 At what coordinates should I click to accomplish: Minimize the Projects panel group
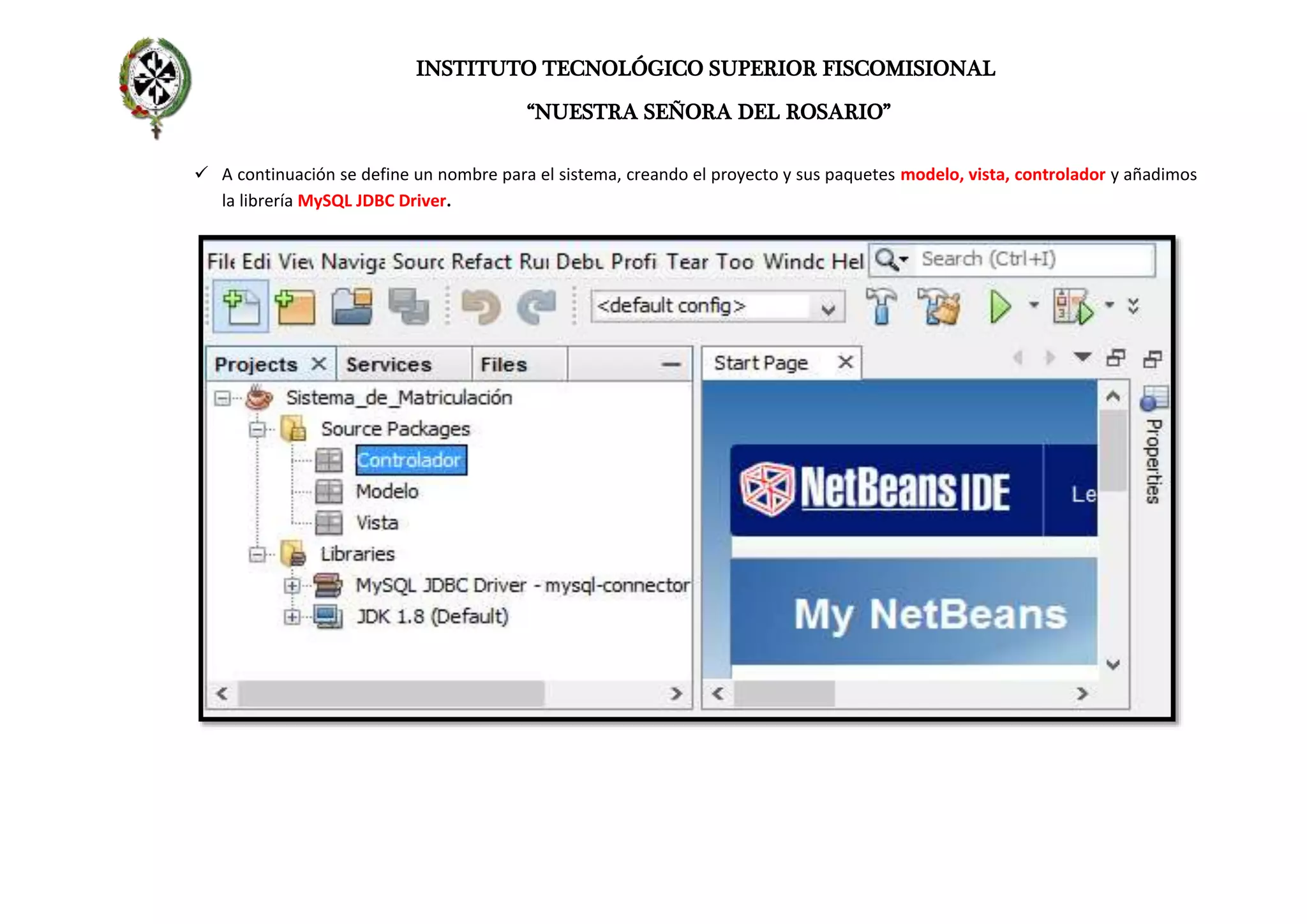click(x=671, y=364)
